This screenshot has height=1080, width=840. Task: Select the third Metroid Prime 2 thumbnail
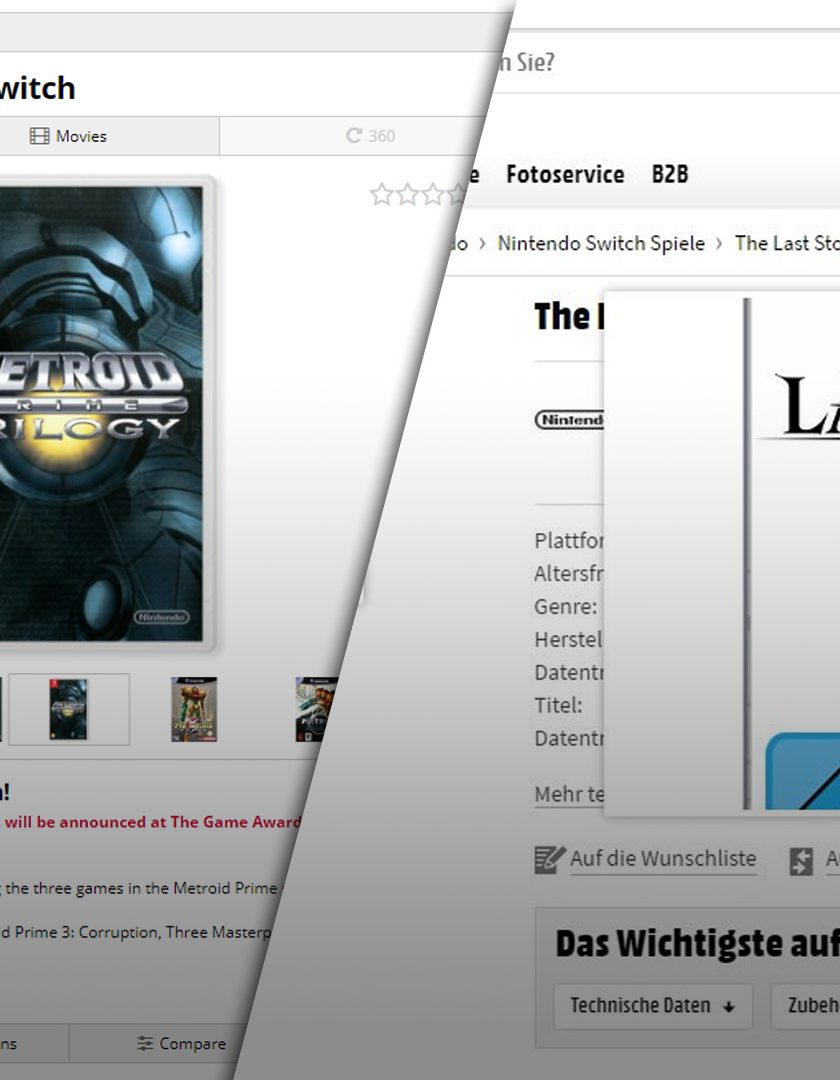coord(315,709)
